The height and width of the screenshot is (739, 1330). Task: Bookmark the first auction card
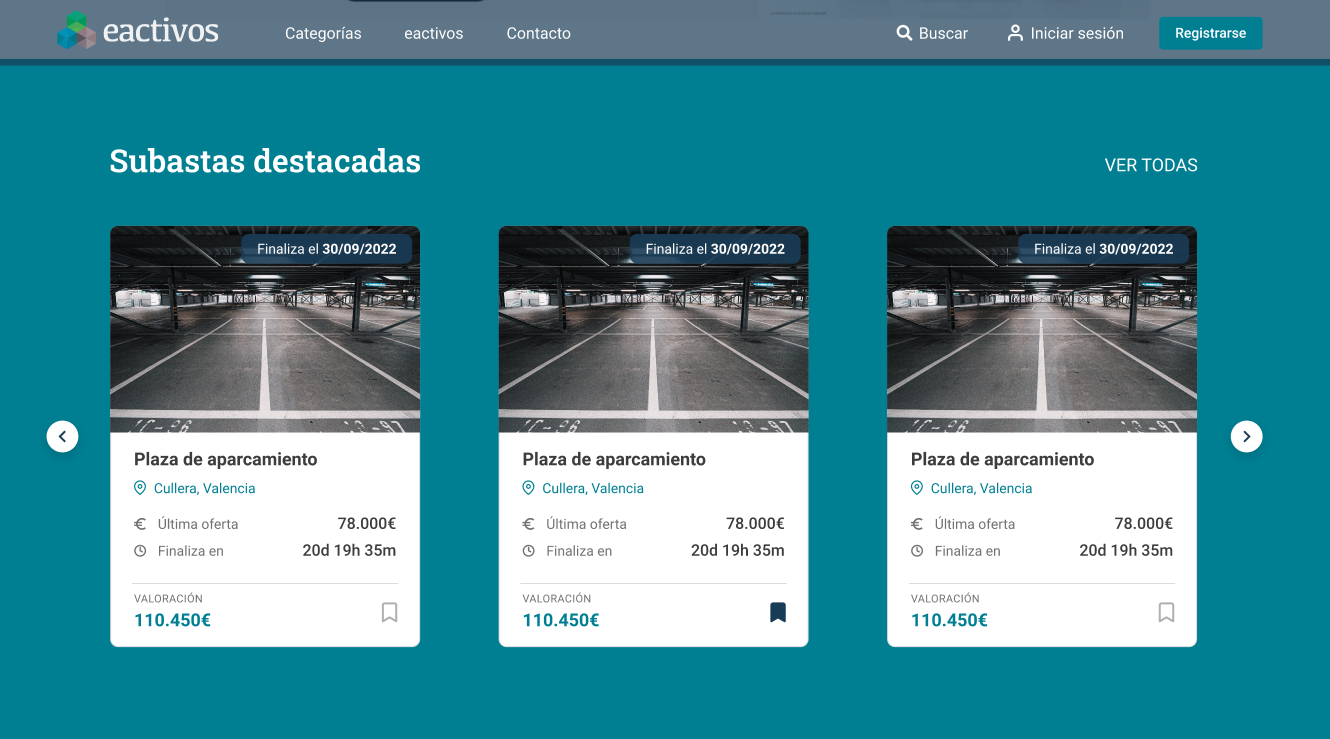click(x=389, y=612)
